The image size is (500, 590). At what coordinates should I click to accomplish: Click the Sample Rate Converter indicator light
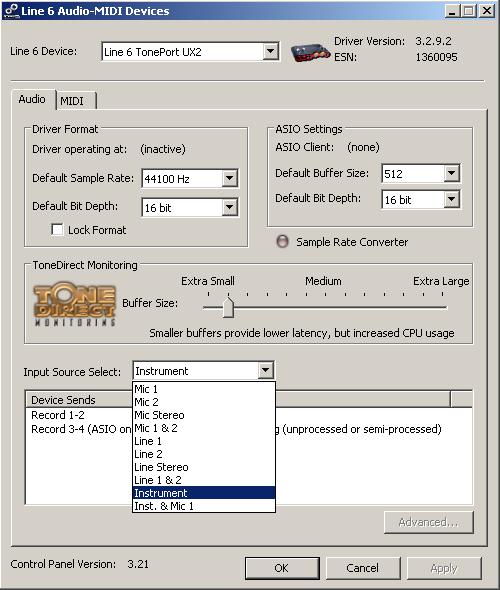[x=282, y=242]
